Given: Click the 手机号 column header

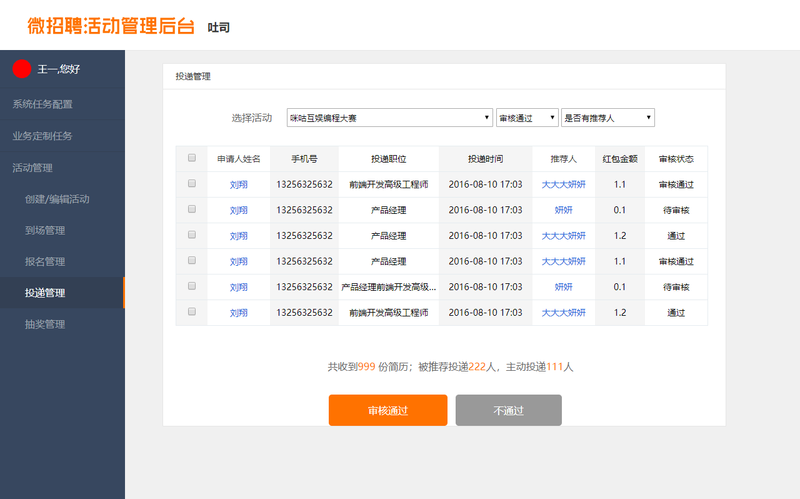Looking at the screenshot, I should [x=304, y=159].
